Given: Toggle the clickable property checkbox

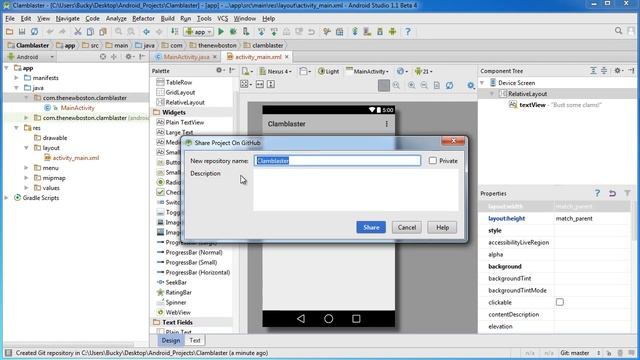Looking at the screenshot, I should point(560,302).
